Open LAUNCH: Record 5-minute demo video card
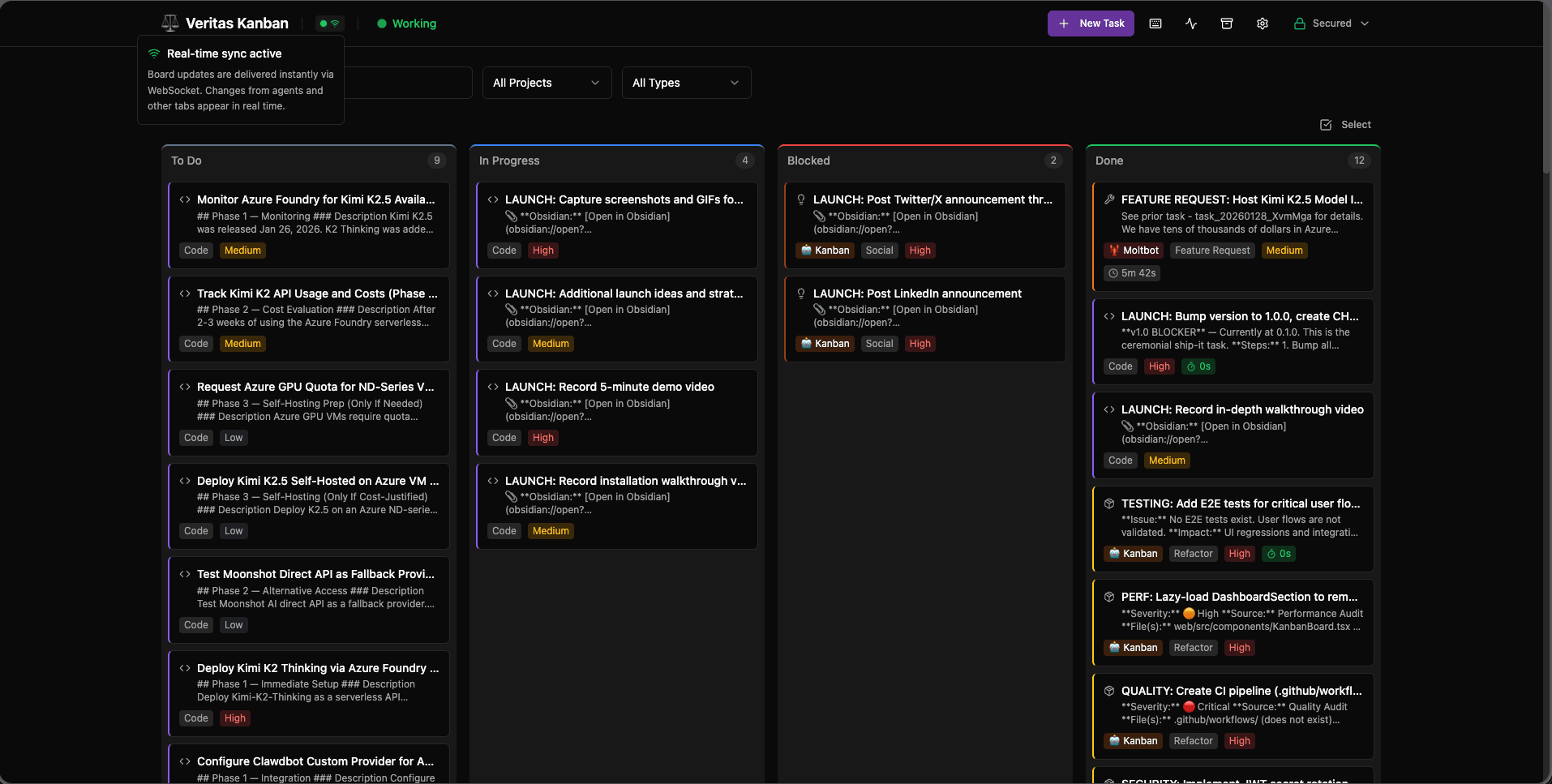This screenshot has height=784, width=1552. coord(610,387)
